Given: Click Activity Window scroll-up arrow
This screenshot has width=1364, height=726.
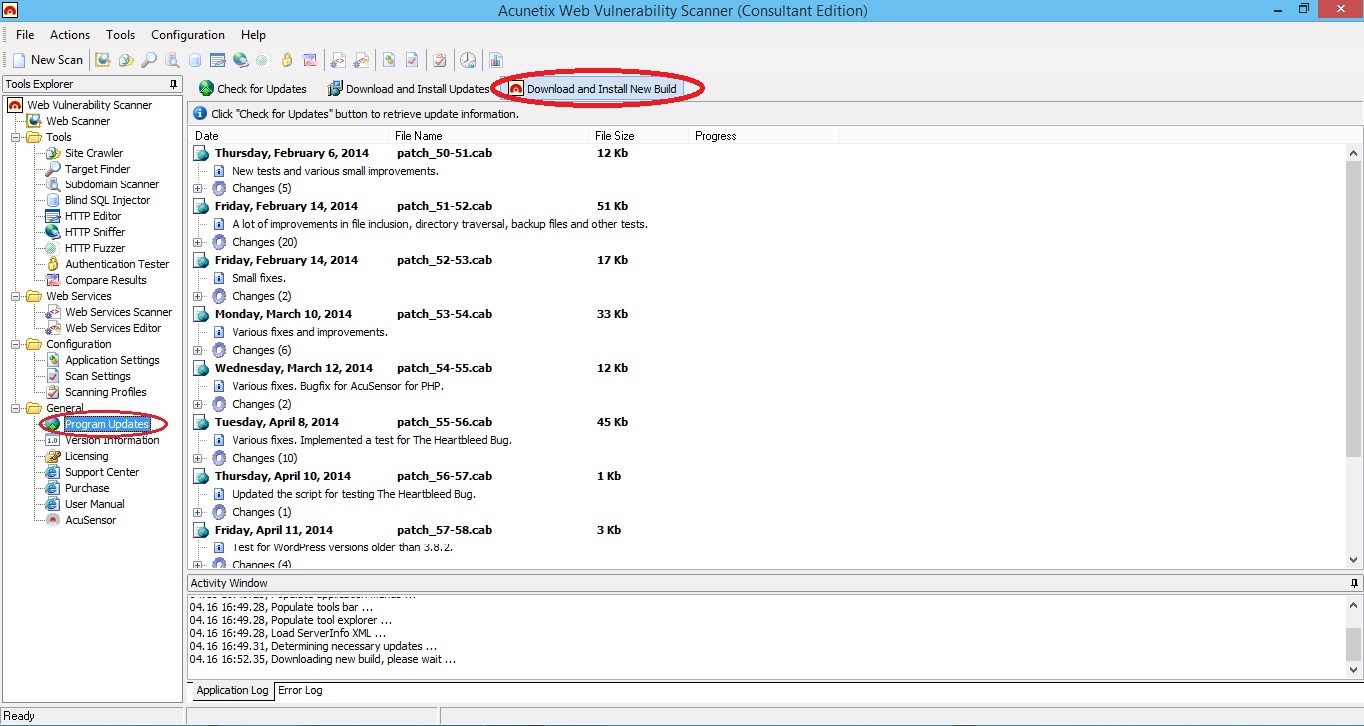Looking at the screenshot, I should (1354, 605).
